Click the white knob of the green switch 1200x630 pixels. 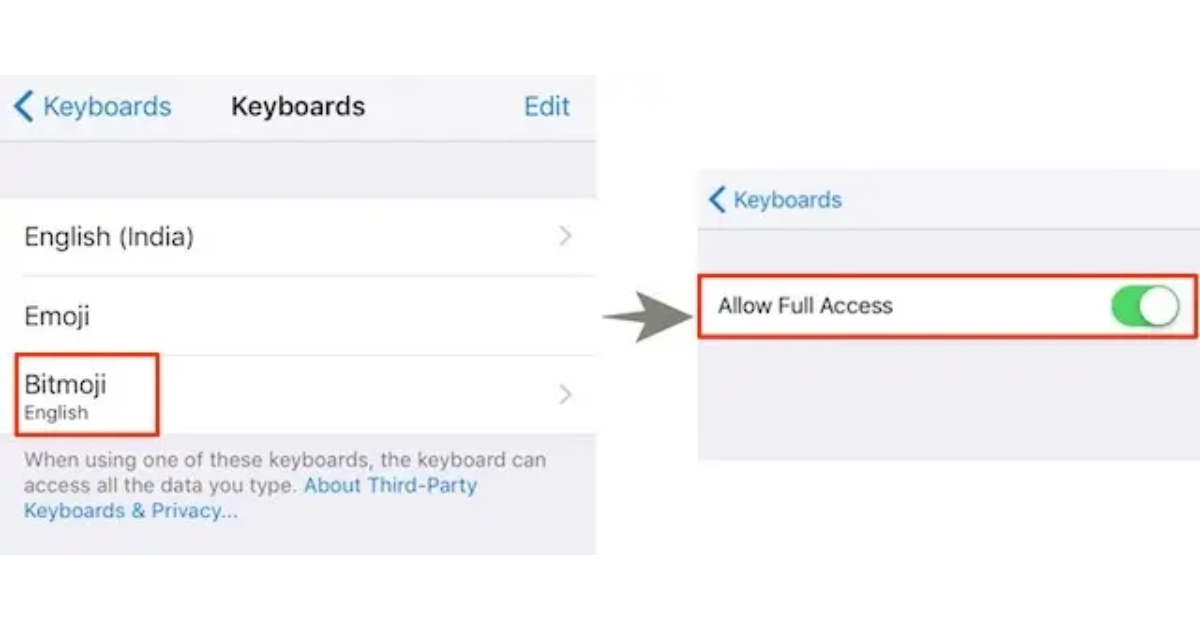(x=1159, y=306)
